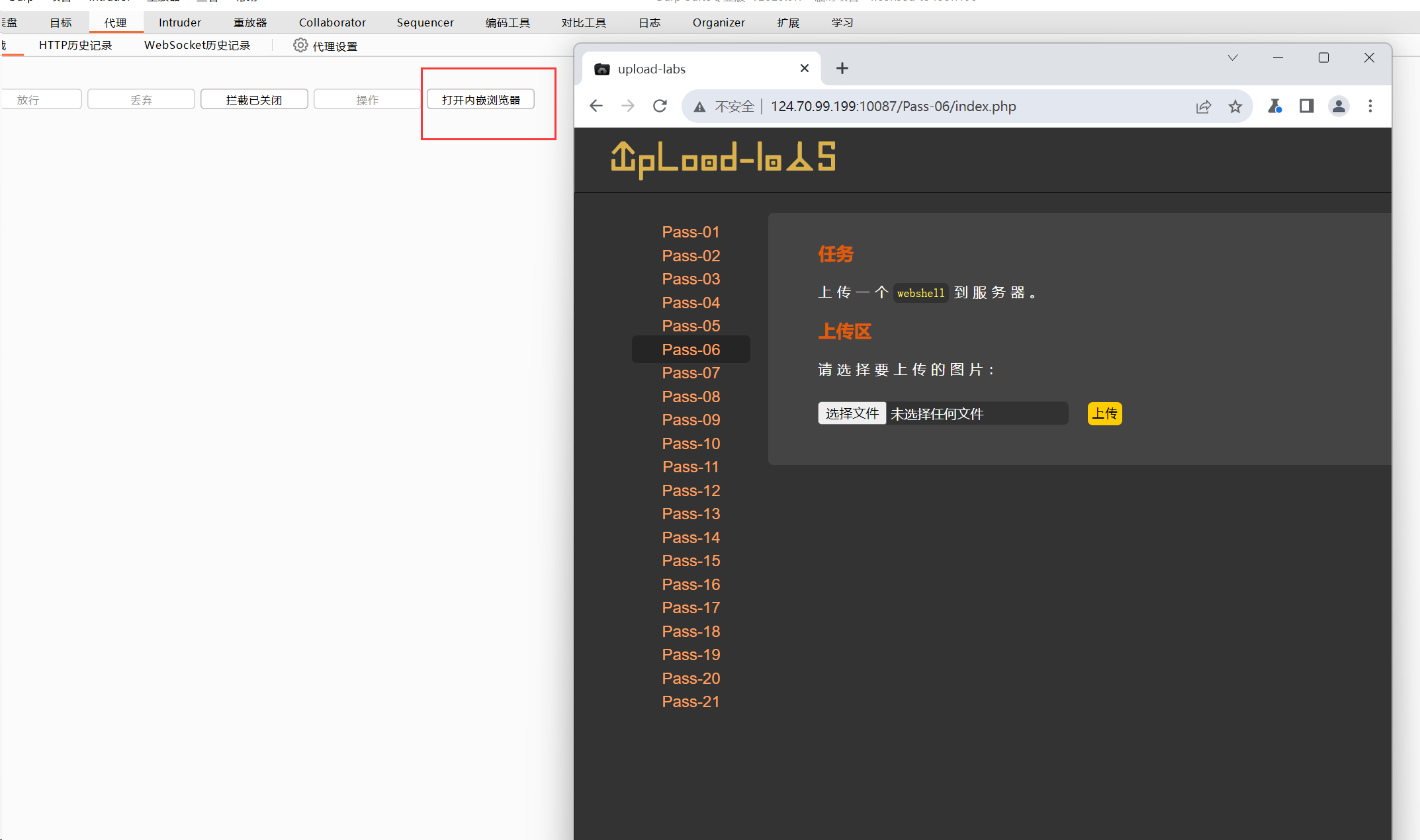Click the share page icon in address bar
Image resolution: width=1420 pixels, height=840 pixels.
click(1204, 106)
